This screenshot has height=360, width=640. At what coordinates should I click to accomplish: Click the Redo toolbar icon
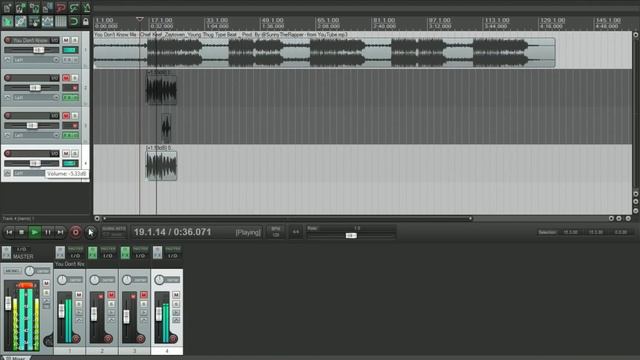[x=74, y=7]
